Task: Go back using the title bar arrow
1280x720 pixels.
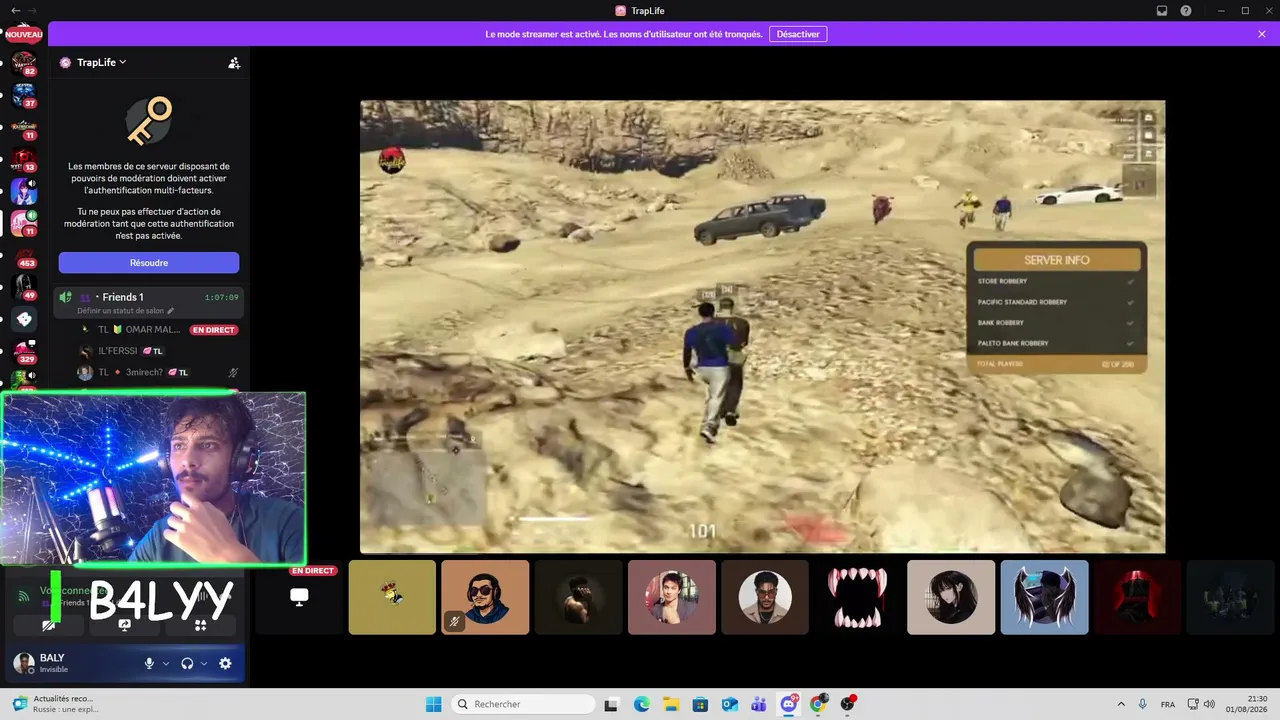Action: click(x=15, y=11)
